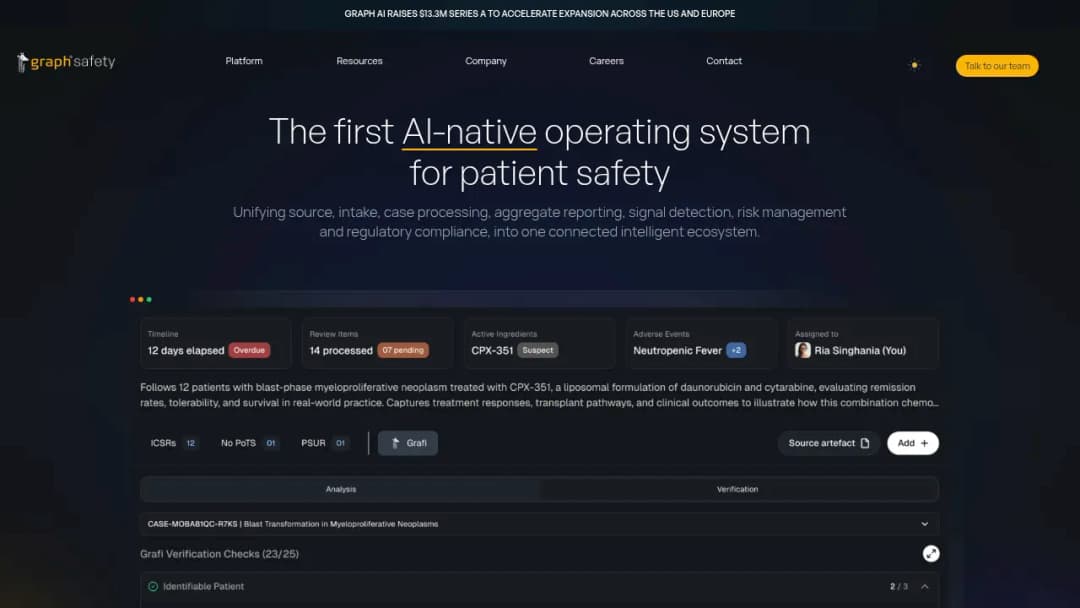The image size is (1080, 608).
Task: Switch to the Verification tab
Action: [738, 489]
